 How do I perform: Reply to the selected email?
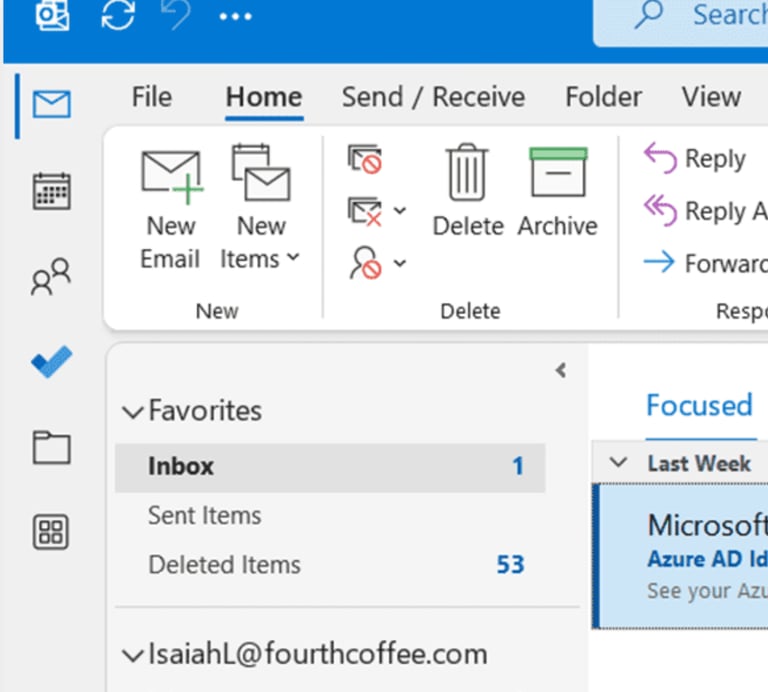pos(695,158)
